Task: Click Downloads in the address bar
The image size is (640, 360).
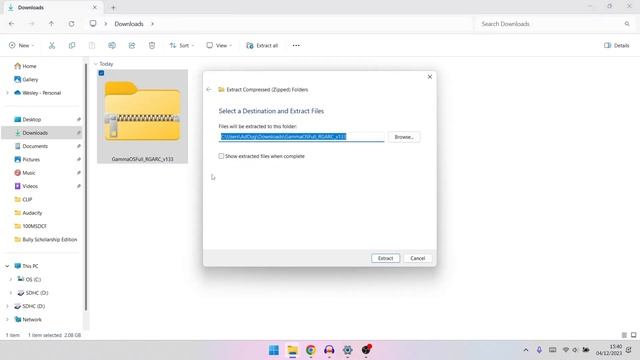Action: tap(129, 24)
